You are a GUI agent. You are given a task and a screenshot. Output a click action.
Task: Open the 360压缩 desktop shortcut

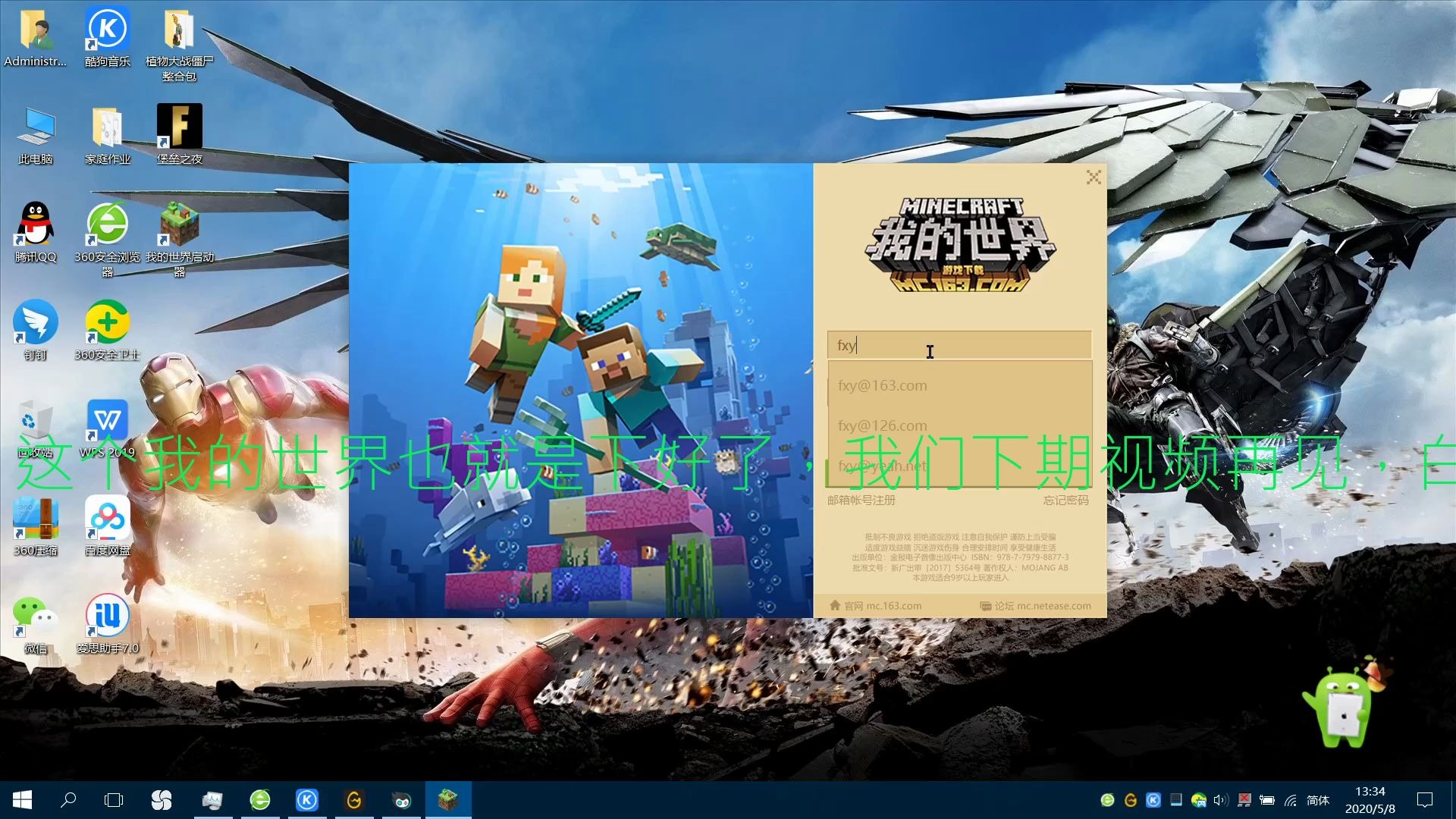tap(36, 528)
